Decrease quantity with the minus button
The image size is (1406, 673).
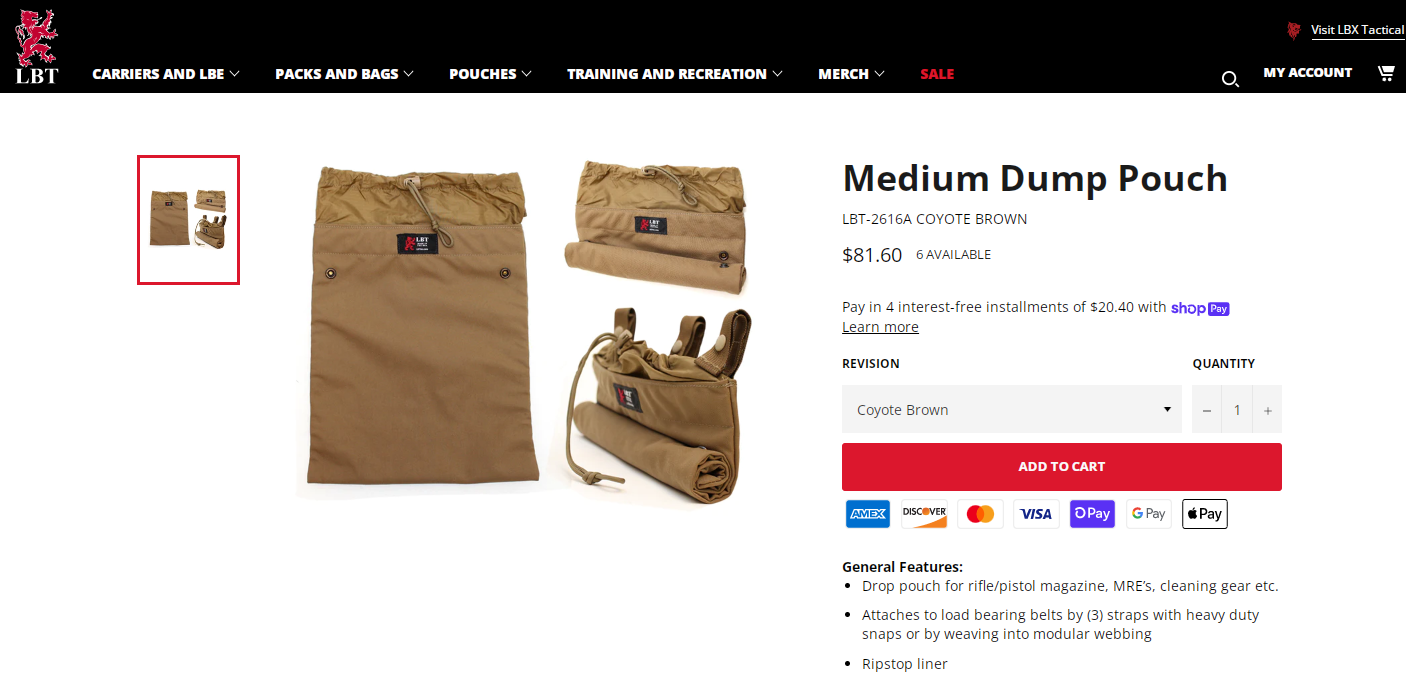1206,410
